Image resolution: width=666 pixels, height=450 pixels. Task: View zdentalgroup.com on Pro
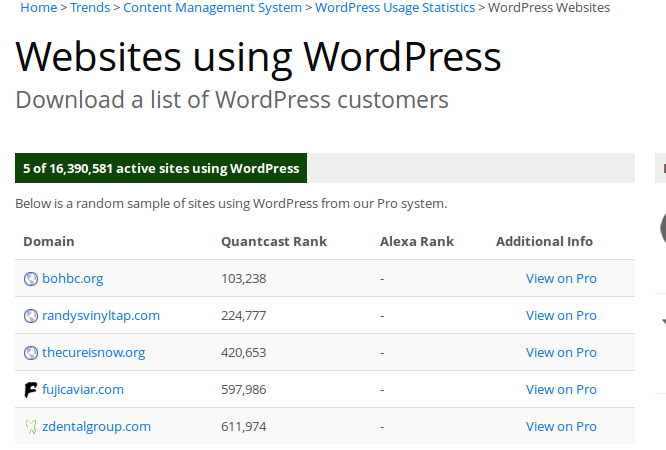pos(561,427)
